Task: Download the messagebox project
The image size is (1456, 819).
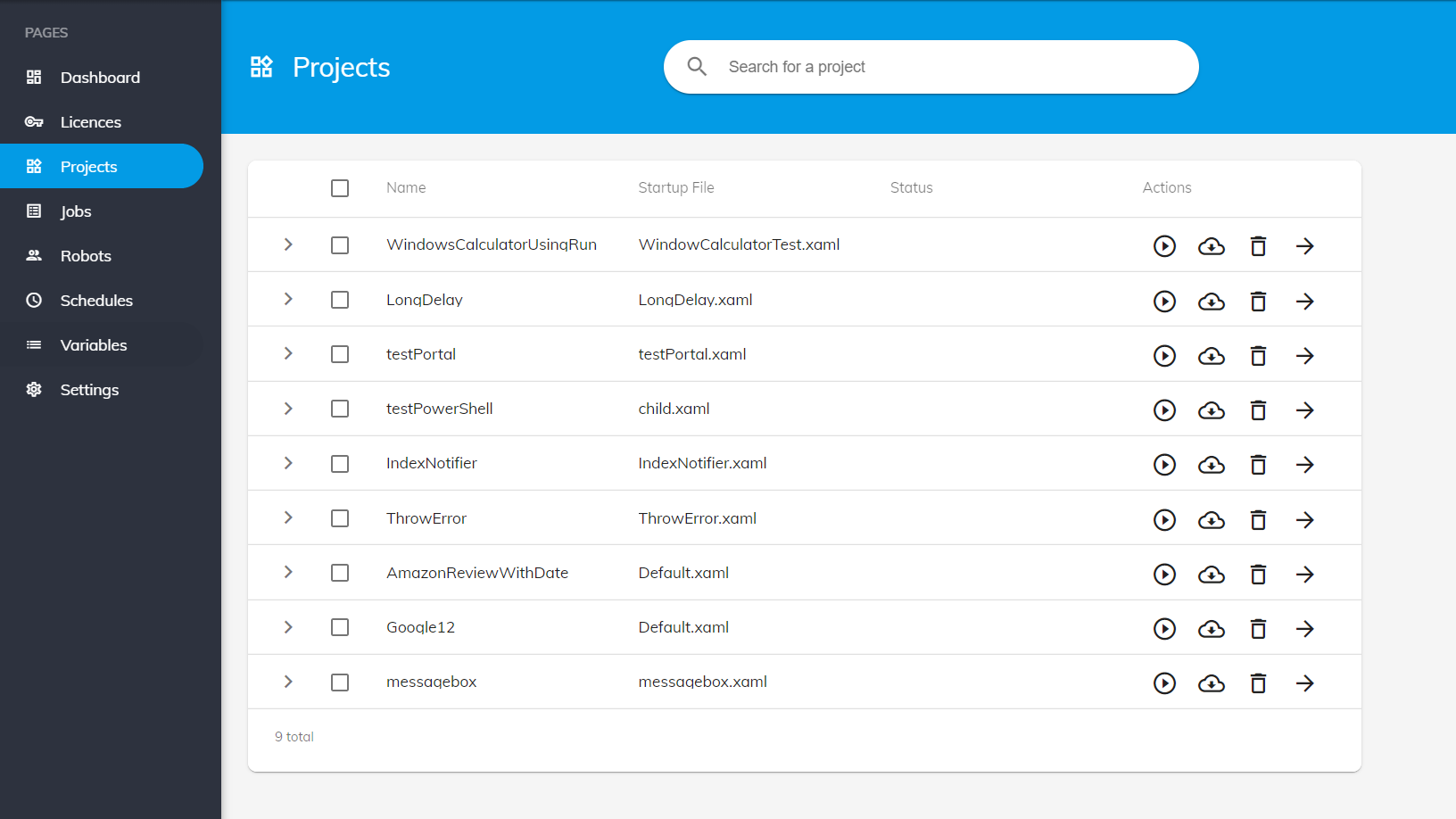Action: 1212,683
